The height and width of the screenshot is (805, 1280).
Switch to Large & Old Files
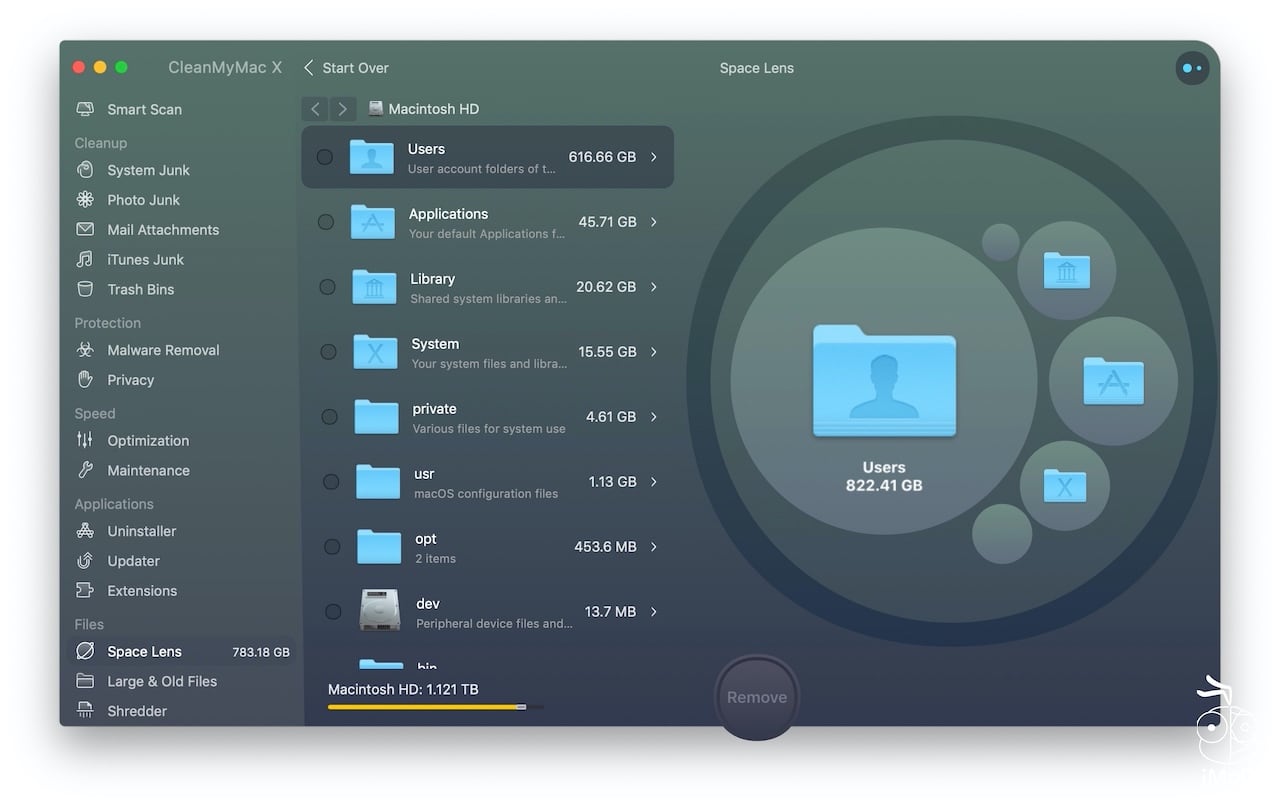pyautogui.click(x=161, y=681)
